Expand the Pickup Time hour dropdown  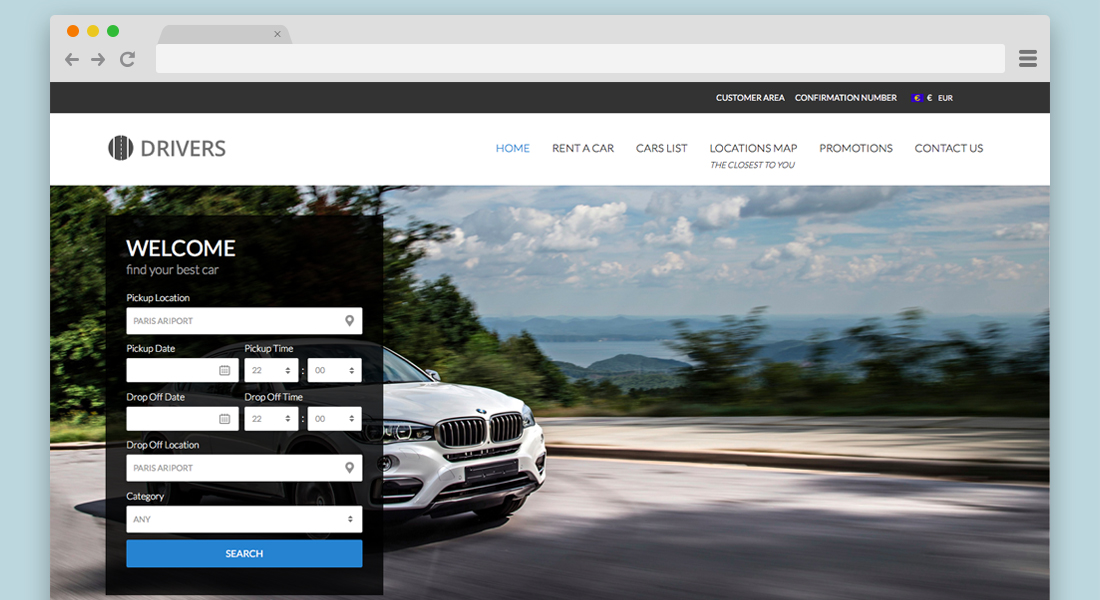[x=271, y=370]
